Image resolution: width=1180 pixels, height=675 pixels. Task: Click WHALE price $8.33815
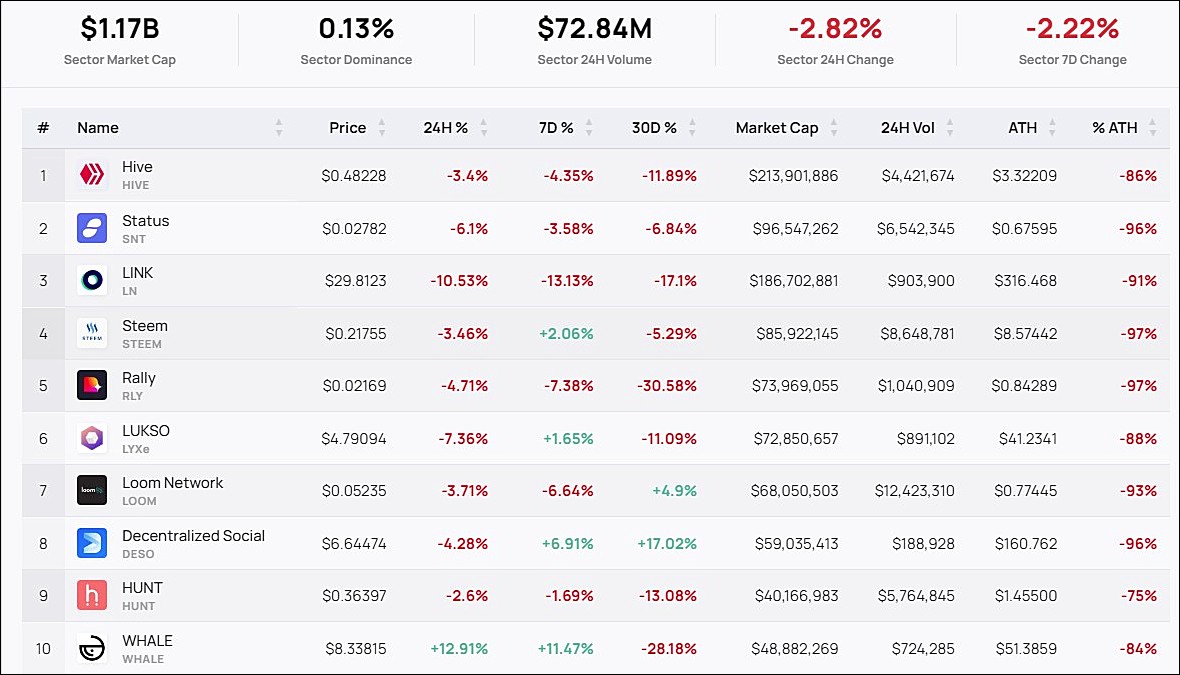click(356, 648)
